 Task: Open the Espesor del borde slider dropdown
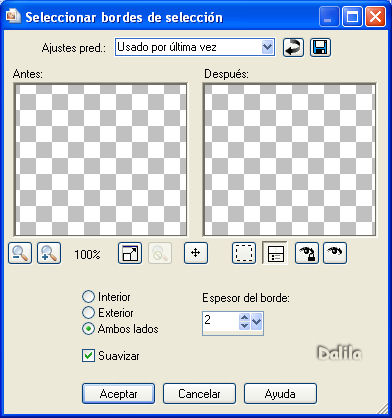pos(257,322)
